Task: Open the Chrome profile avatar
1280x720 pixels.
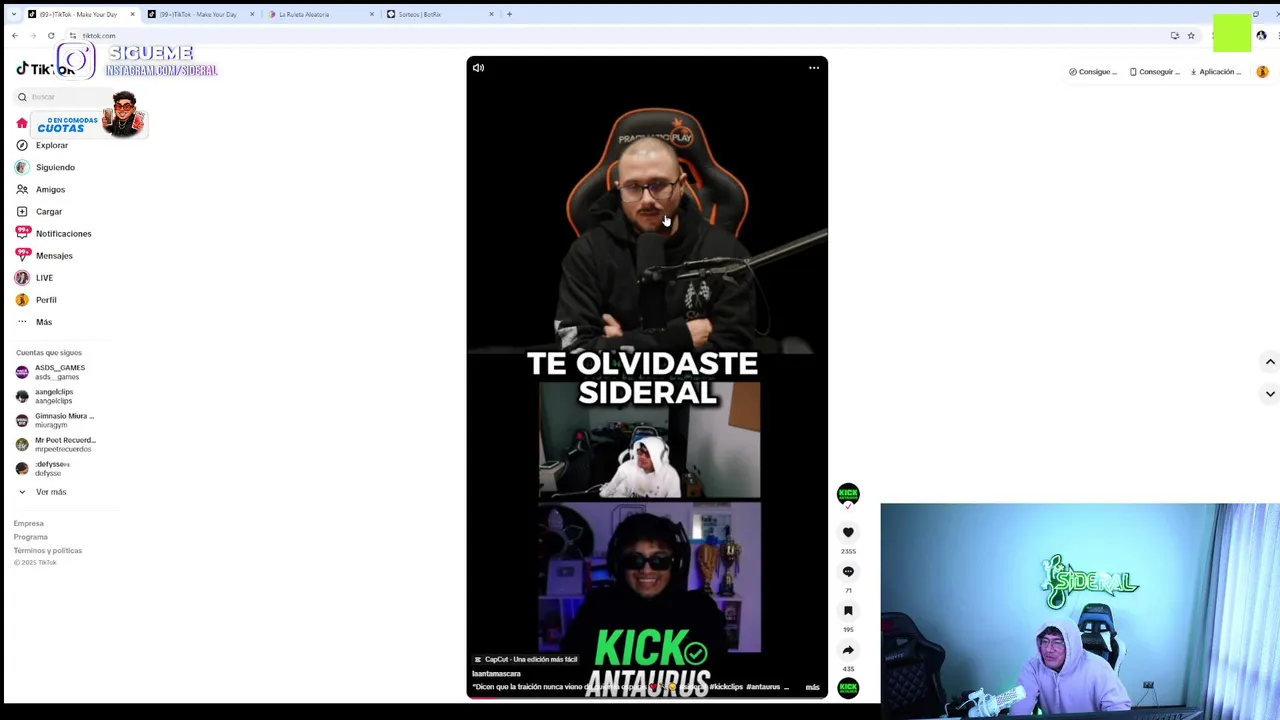Action: [x=1261, y=36]
